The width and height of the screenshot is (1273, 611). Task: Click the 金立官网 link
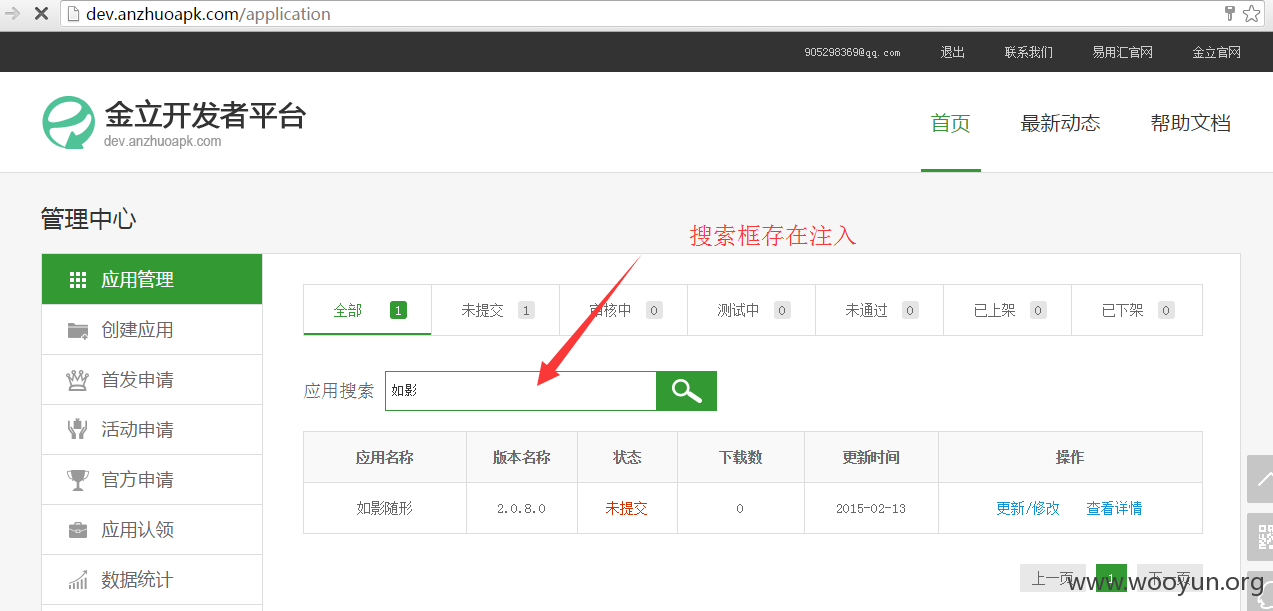coord(1217,52)
